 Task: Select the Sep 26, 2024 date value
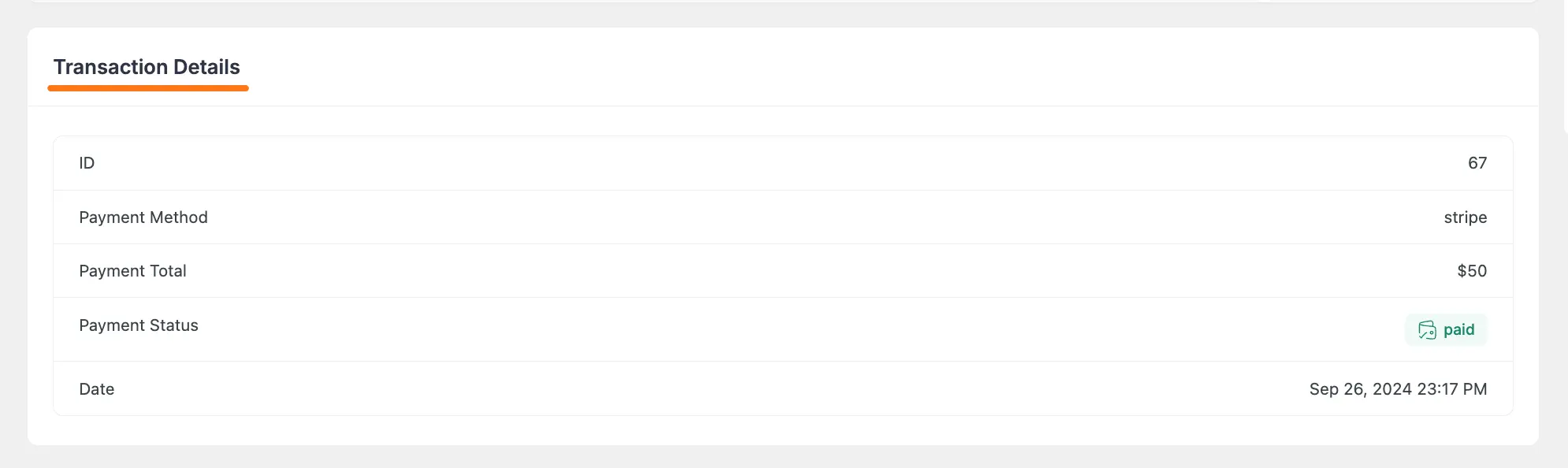click(1398, 388)
